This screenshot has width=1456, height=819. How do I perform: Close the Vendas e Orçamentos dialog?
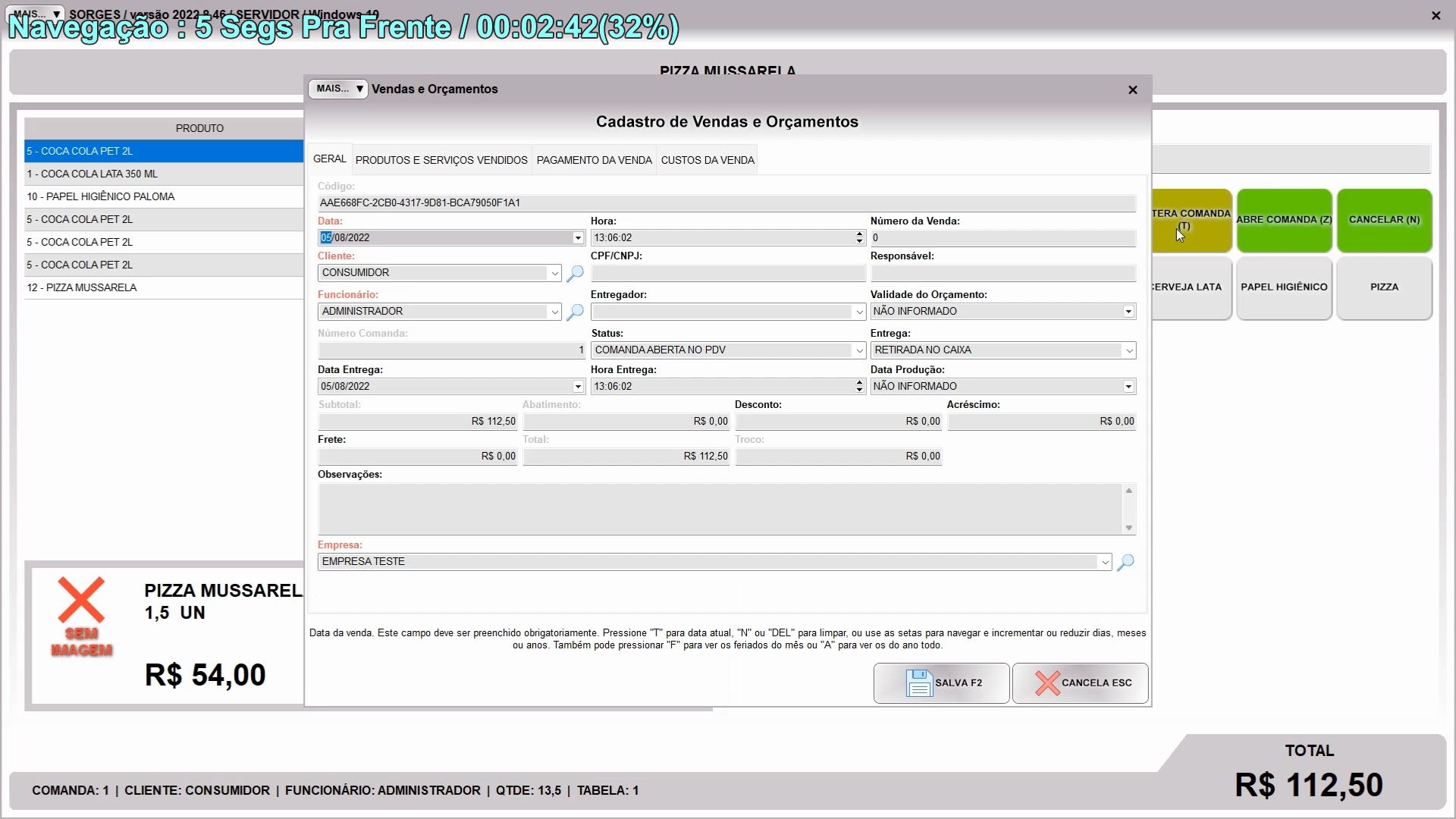[1132, 89]
